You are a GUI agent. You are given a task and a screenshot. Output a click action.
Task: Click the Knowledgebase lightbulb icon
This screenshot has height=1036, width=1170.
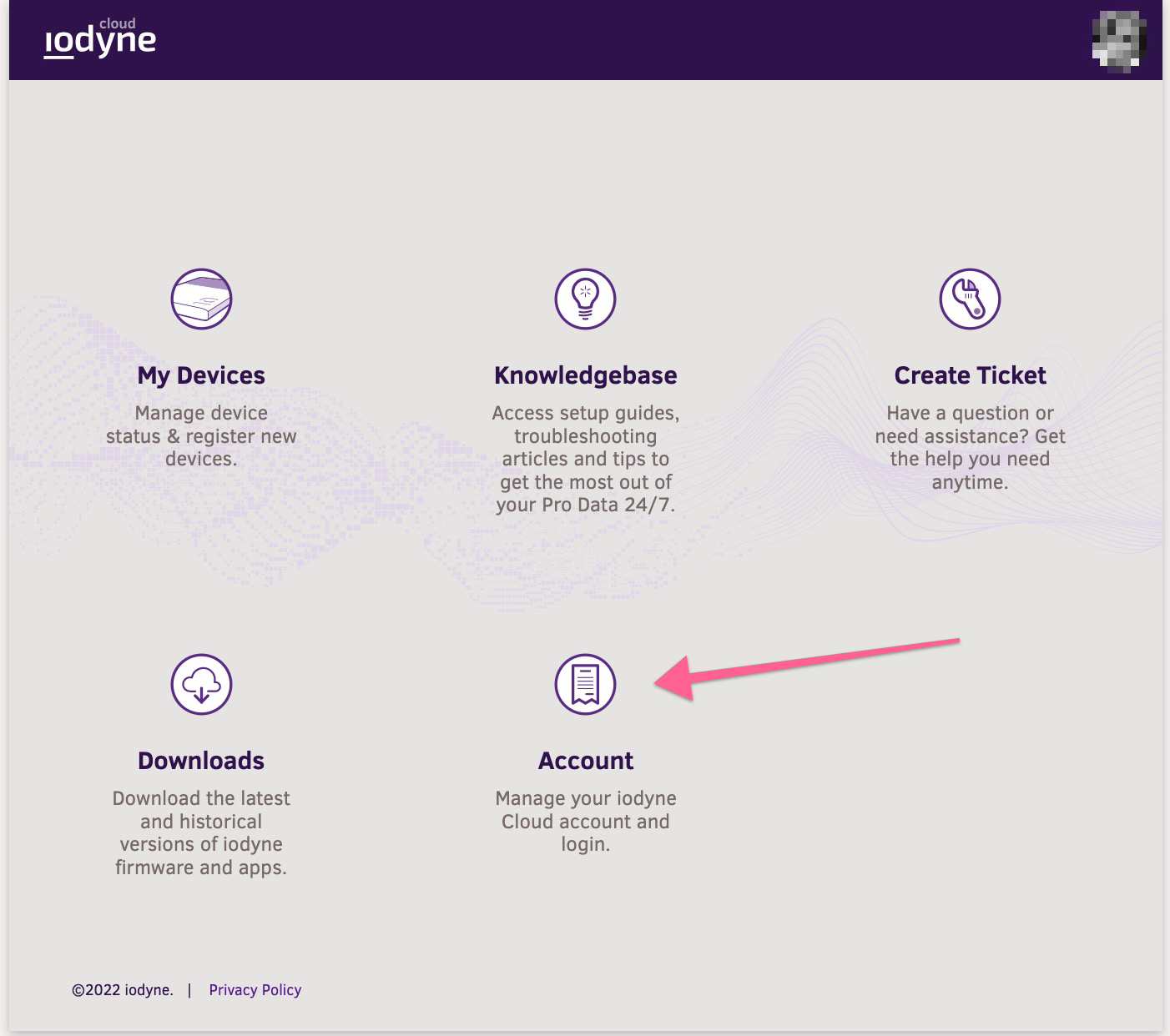[586, 299]
